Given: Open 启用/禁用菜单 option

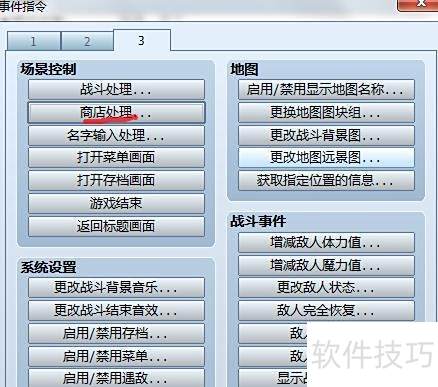Looking at the screenshot, I should (116, 356).
